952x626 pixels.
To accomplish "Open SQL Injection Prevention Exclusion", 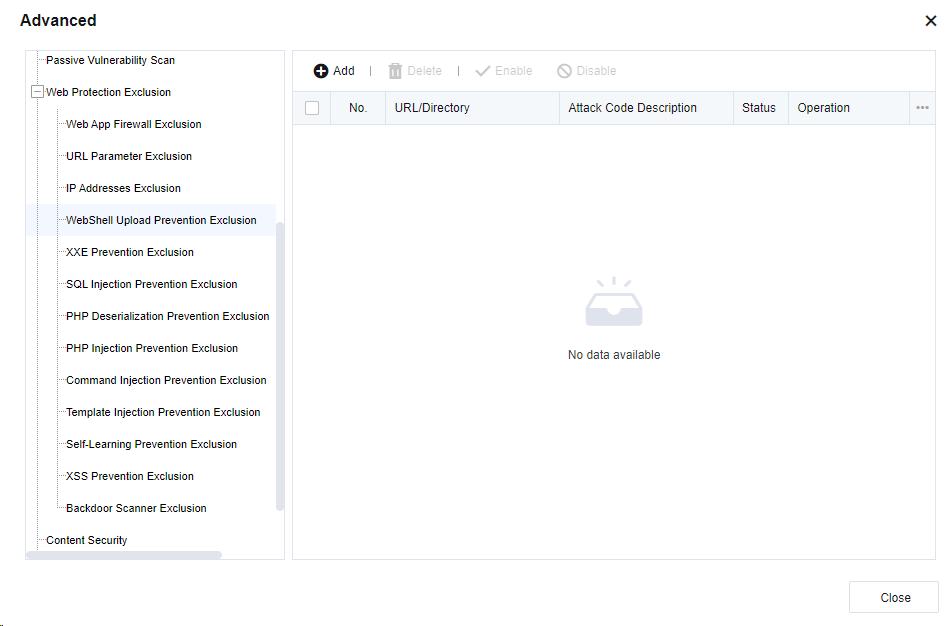I will coord(151,284).
